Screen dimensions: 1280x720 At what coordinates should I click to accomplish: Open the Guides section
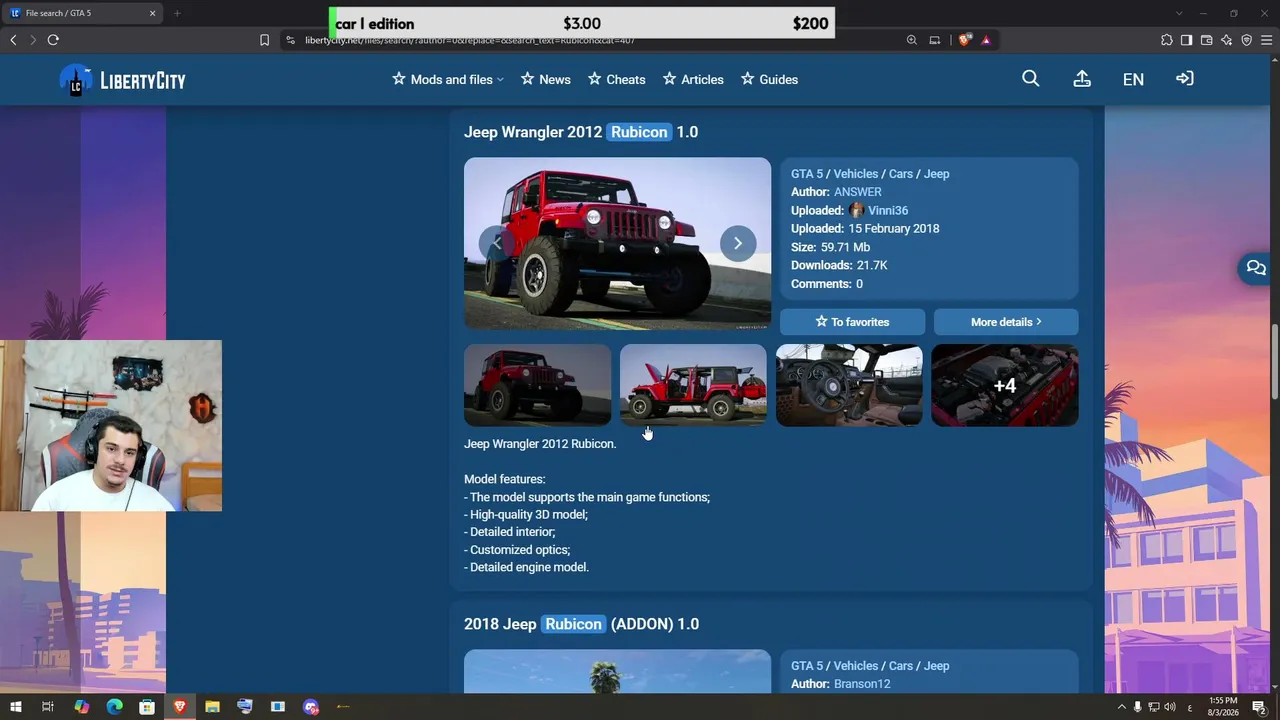[769, 79]
